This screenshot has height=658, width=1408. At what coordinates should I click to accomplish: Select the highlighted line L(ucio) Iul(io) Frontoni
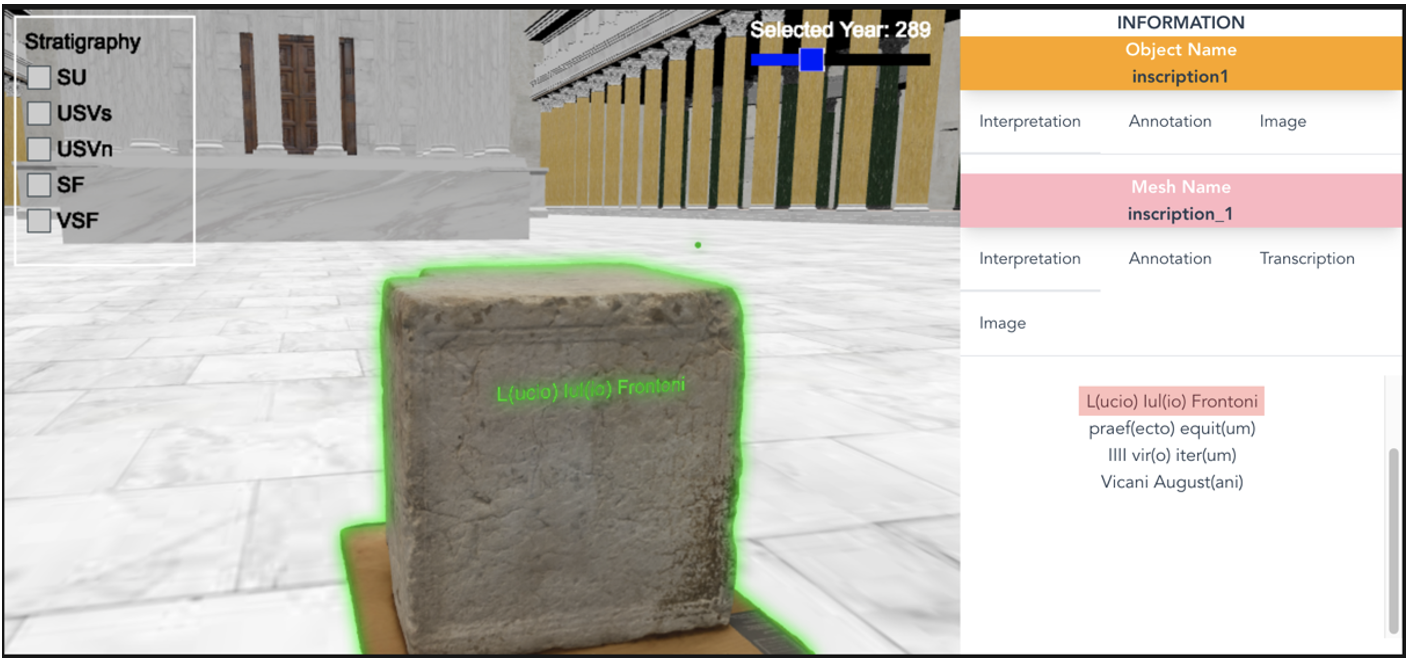tap(1170, 400)
